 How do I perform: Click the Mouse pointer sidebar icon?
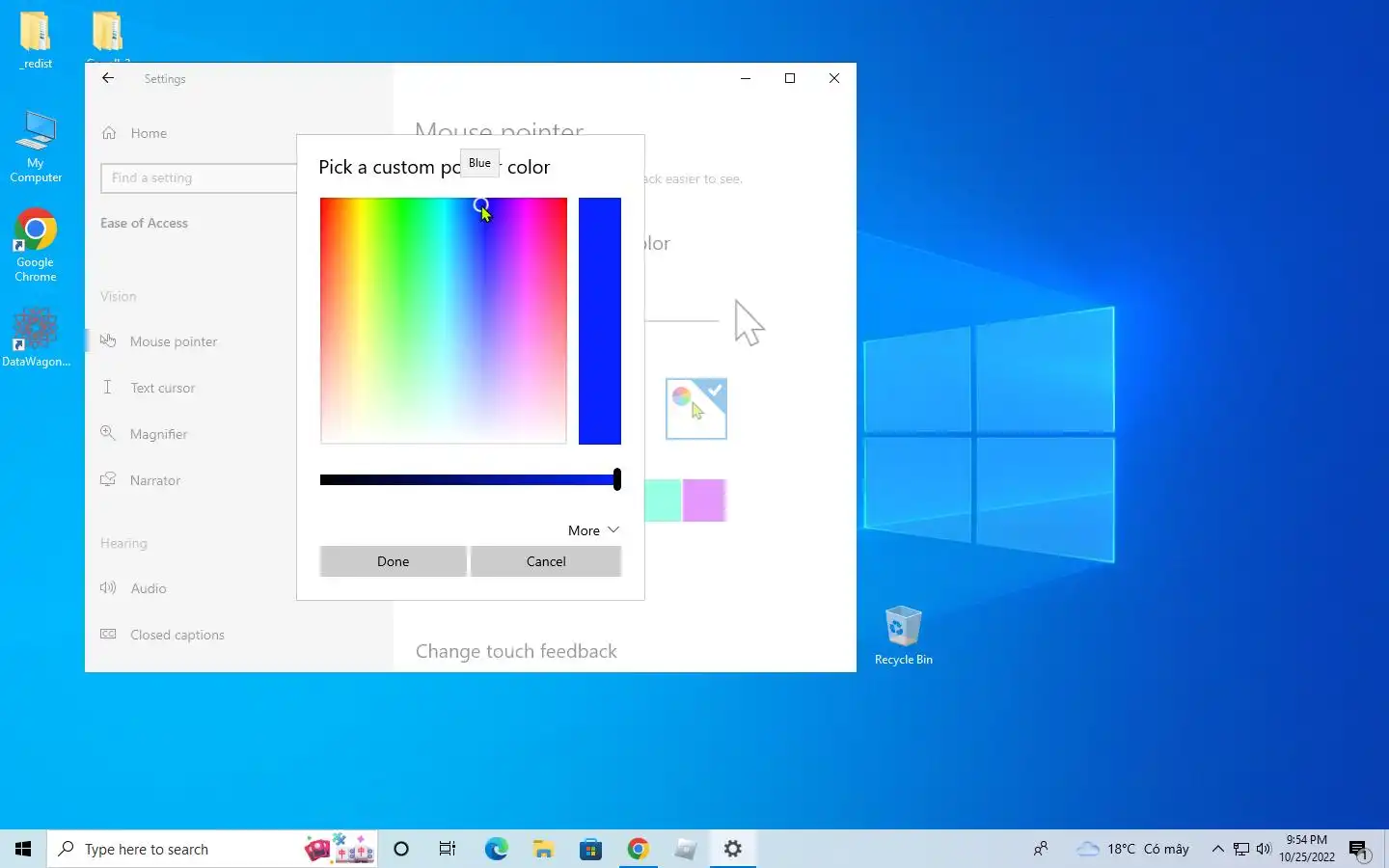pos(108,340)
